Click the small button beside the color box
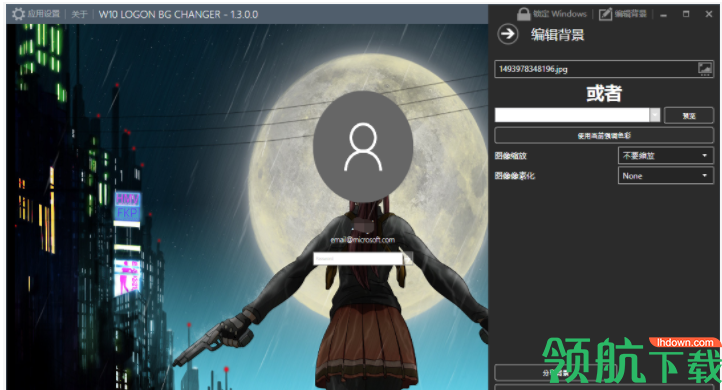The width and height of the screenshot is (722, 390). click(x=689, y=116)
